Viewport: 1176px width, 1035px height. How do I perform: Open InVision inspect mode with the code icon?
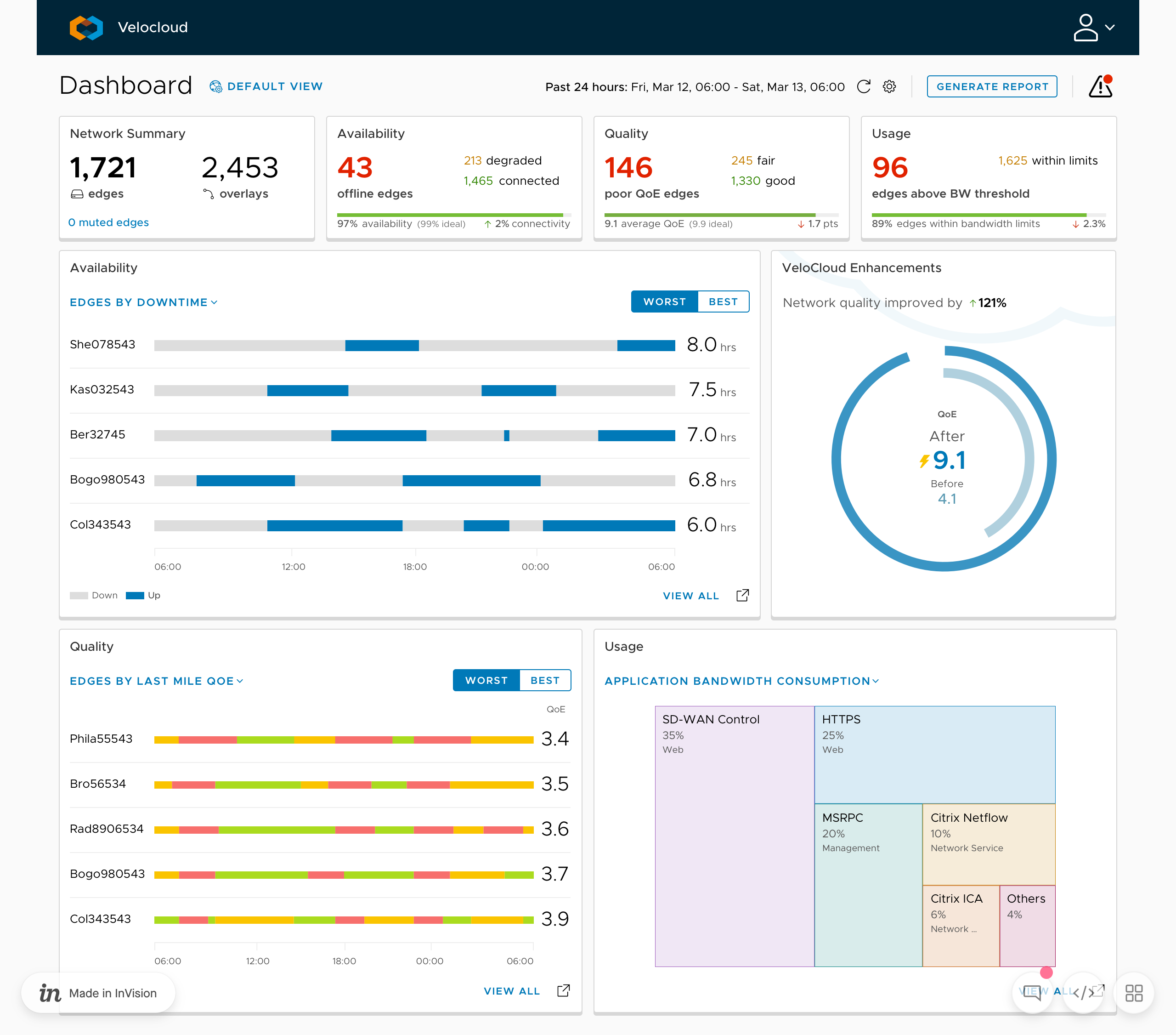(1083, 992)
